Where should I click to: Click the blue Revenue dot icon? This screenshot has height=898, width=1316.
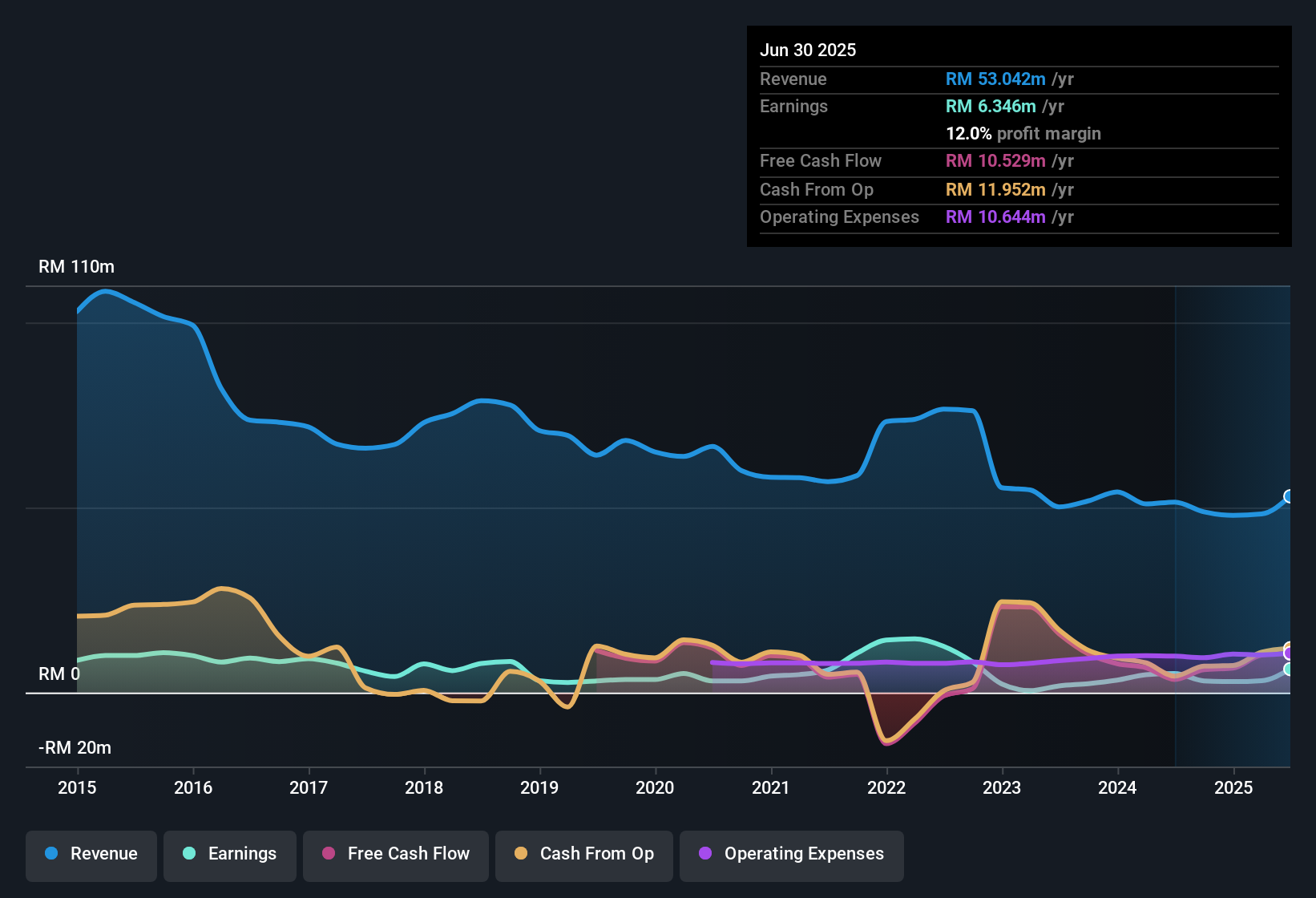tap(50, 854)
